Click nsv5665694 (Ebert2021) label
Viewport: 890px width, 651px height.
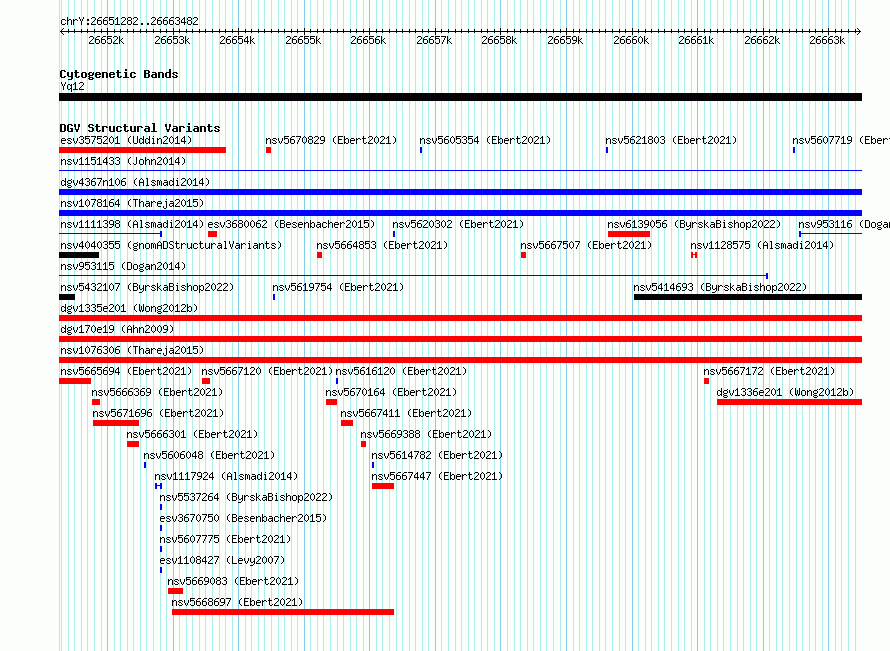coord(126,371)
